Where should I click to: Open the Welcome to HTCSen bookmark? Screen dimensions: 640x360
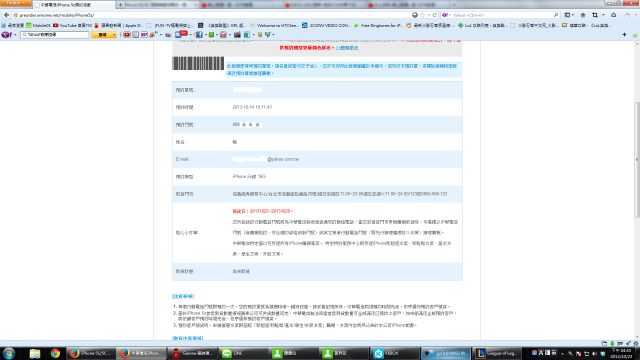tap(274, 25)
